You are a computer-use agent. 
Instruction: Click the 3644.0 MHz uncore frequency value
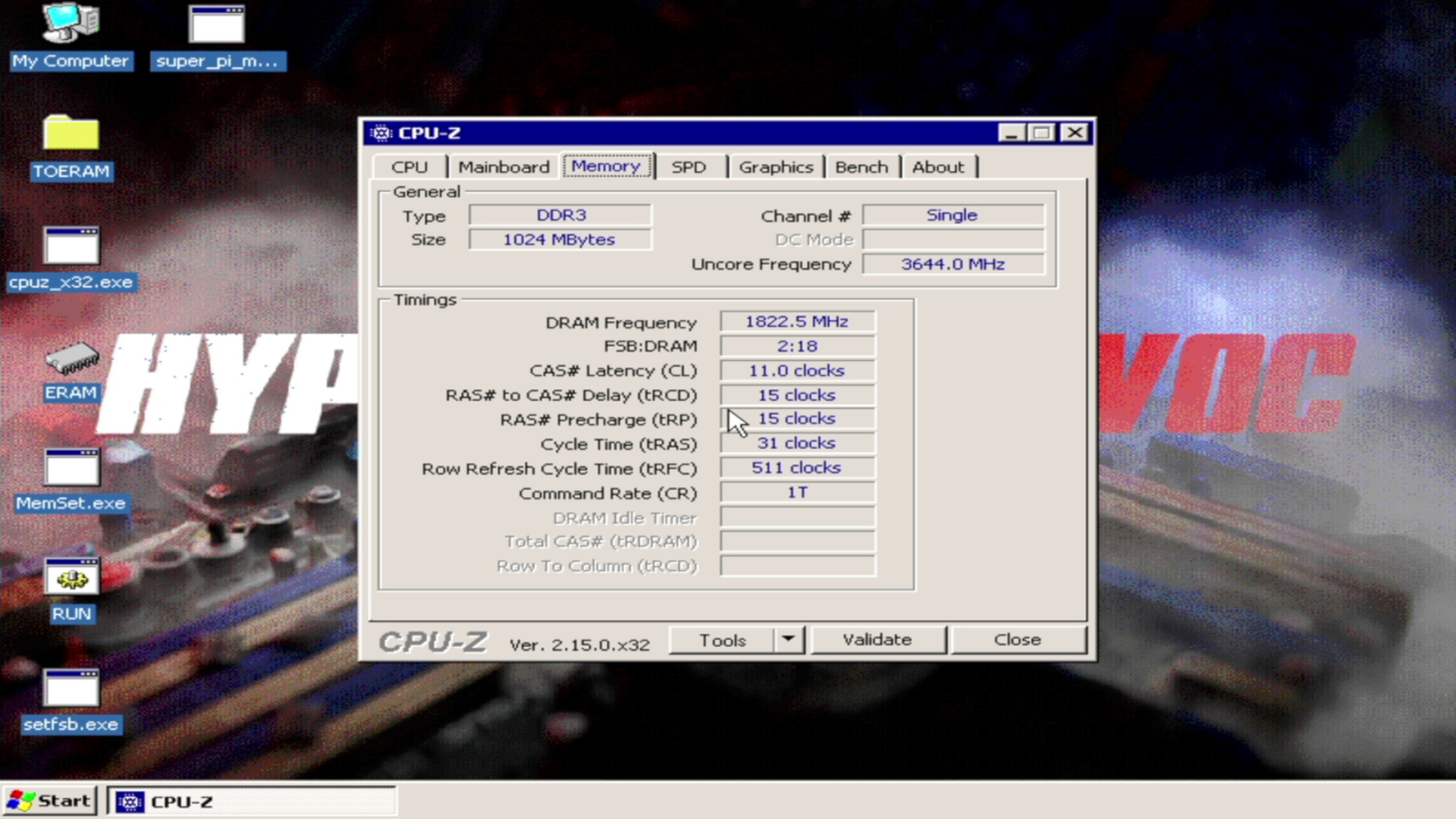(953, 264)
